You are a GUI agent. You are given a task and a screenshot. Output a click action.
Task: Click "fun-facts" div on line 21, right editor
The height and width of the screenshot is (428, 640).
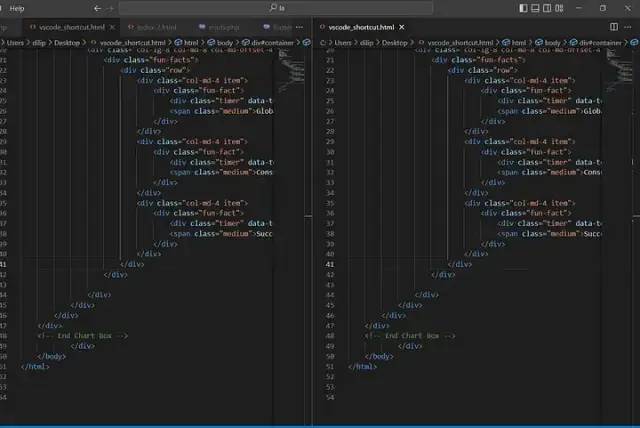pos(479,60)
